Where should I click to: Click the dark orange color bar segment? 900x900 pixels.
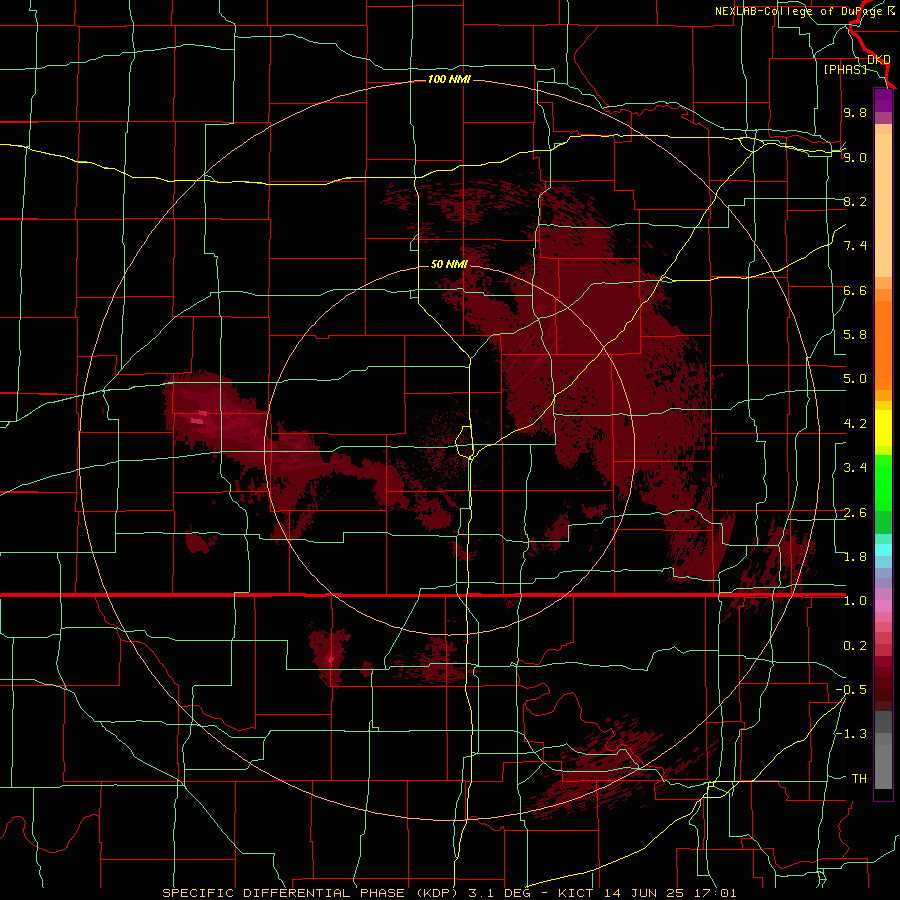[883, 346]
